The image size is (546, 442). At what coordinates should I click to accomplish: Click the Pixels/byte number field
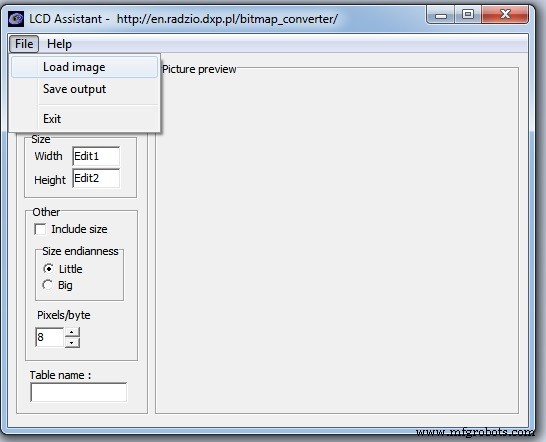[50, 337]
